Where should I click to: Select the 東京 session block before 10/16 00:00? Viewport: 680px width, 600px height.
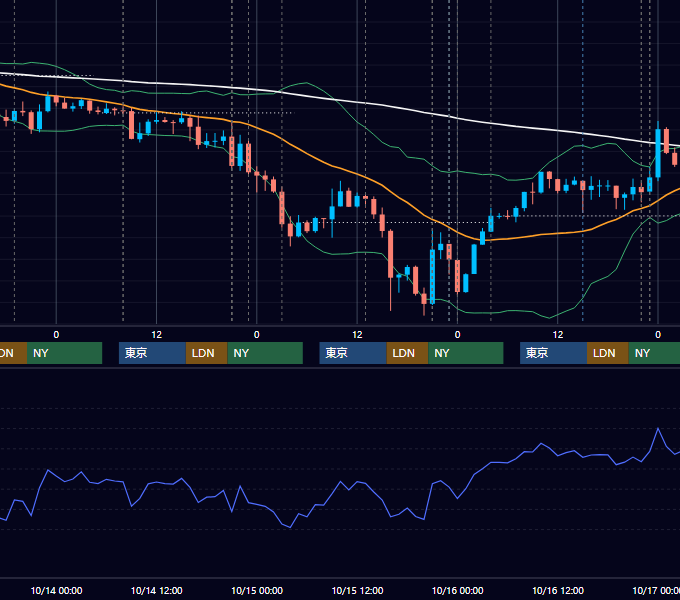tap(353, 353)
